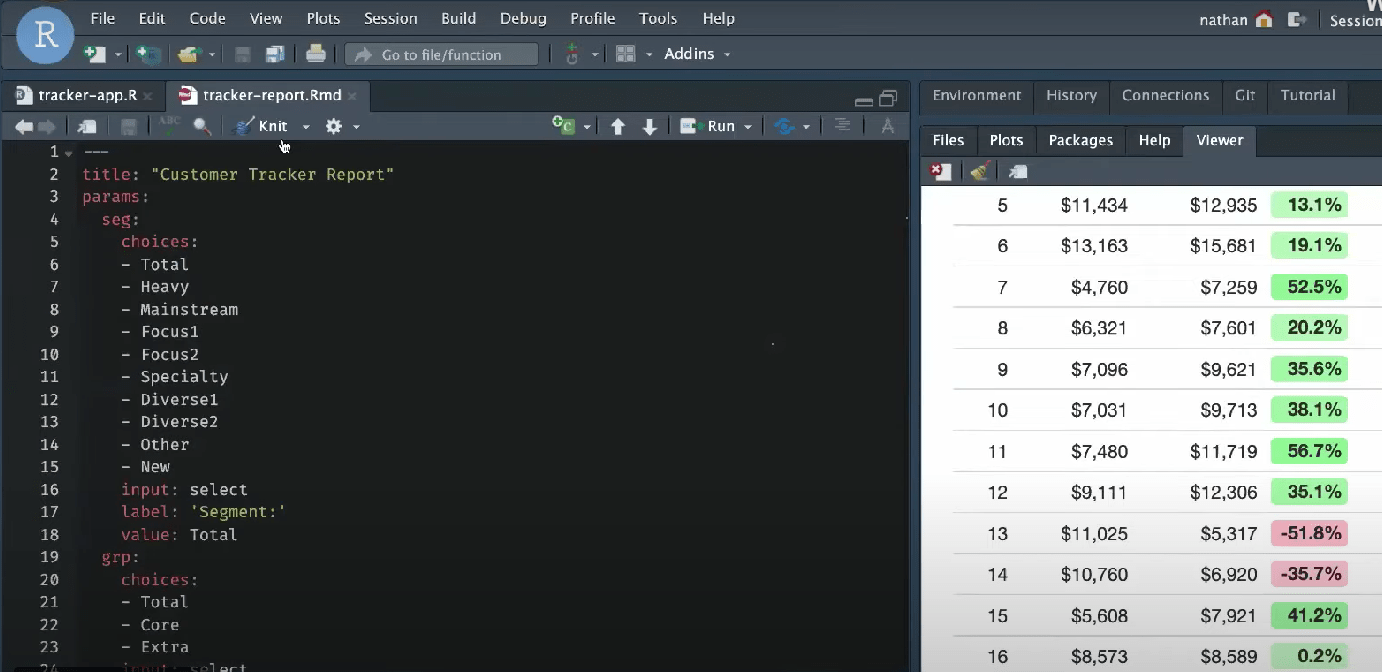This screenshot has width=1382, height=672.
Task: Go to the next chunk down arrow
Action: 650,126
